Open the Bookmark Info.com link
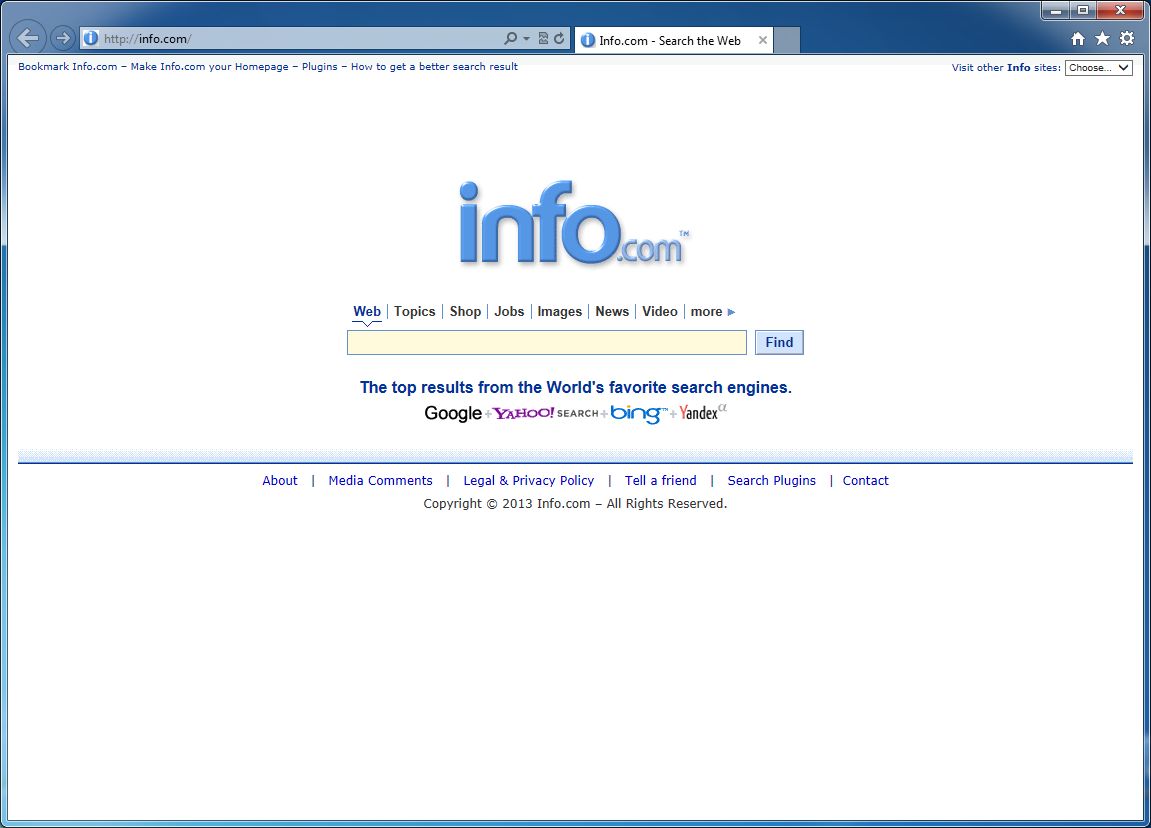 (68, 66)
